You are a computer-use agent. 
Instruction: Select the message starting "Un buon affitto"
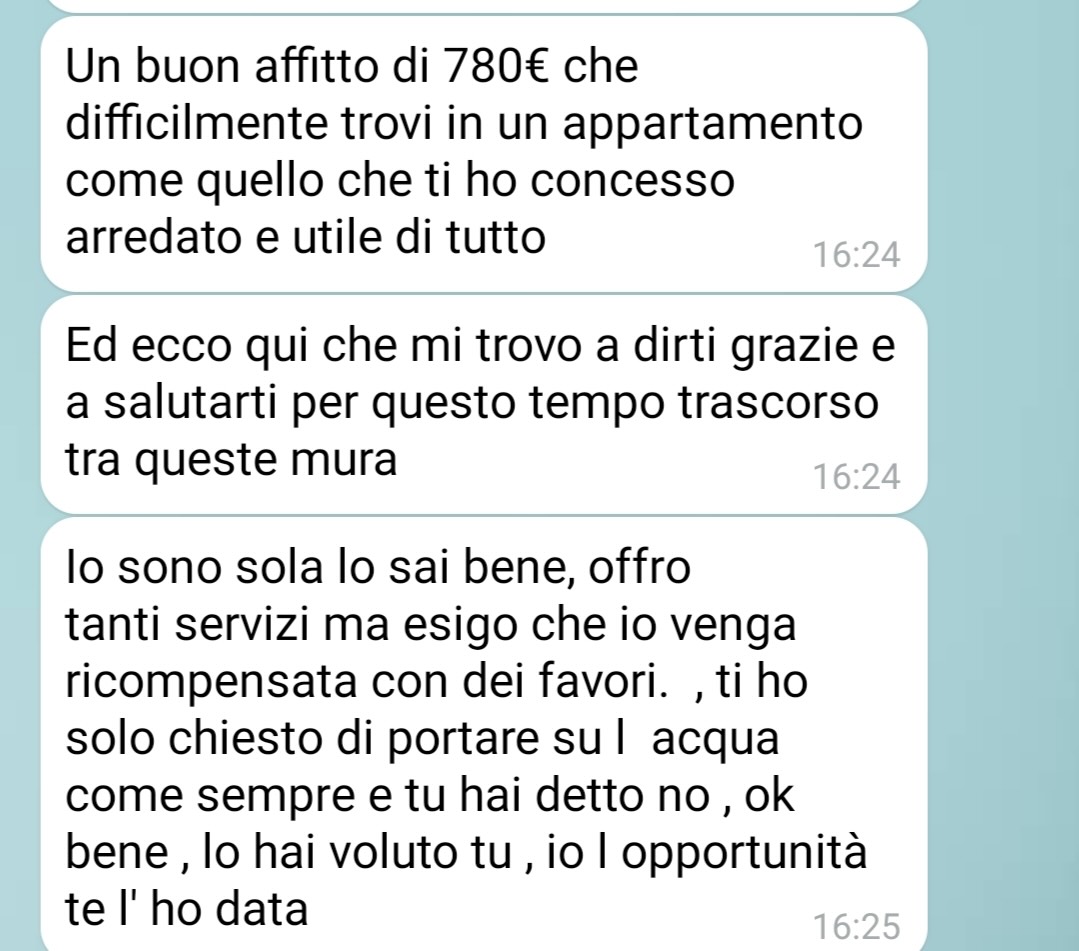coord(484,153)
